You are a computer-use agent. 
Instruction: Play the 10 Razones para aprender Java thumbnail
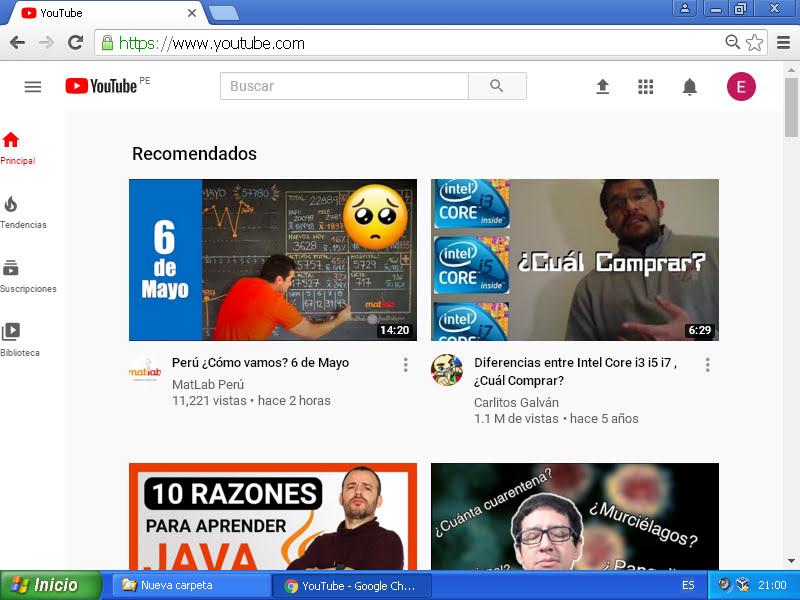(273, 516)
